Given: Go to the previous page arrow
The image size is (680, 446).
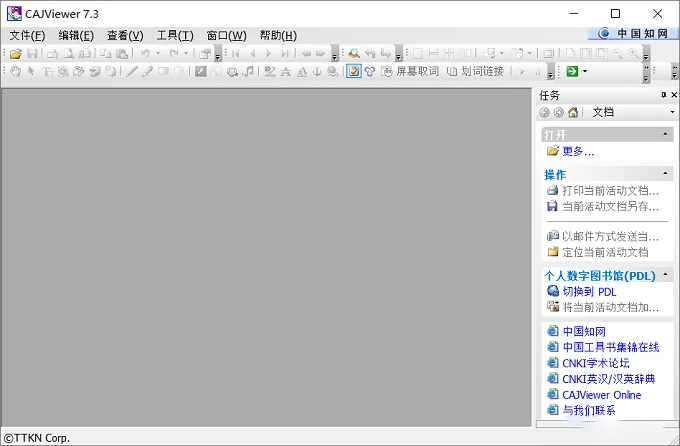Looking at the screenshot, I should pos(252,54).
